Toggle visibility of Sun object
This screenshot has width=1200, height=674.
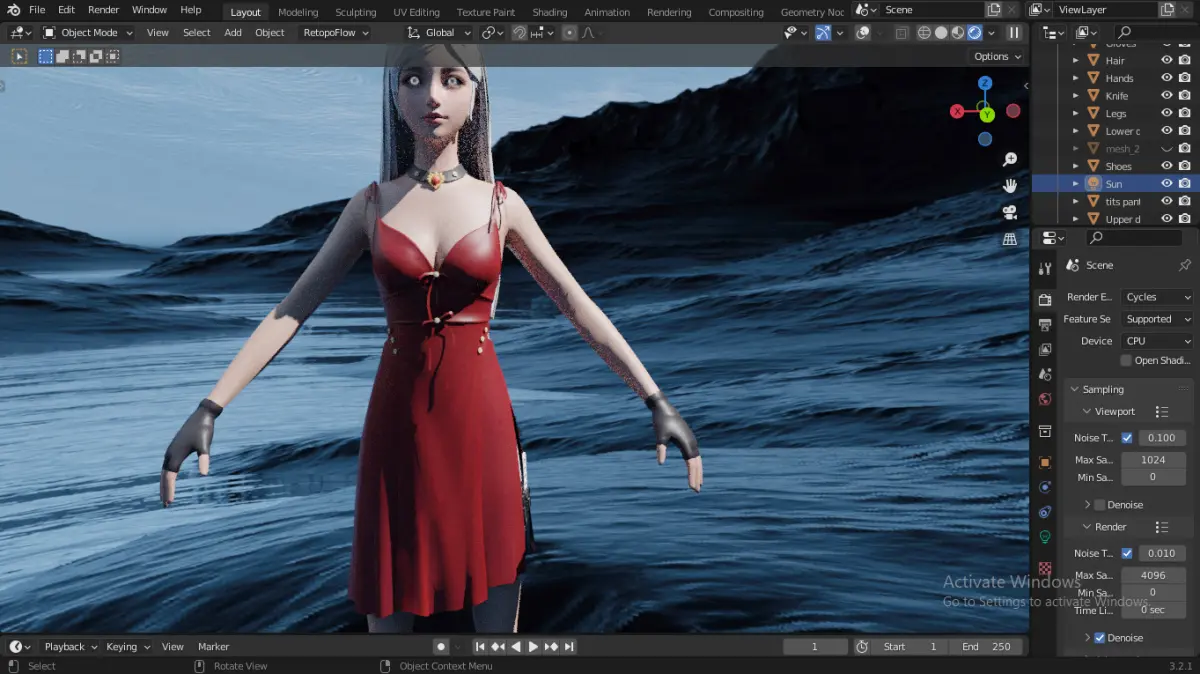1166,184
